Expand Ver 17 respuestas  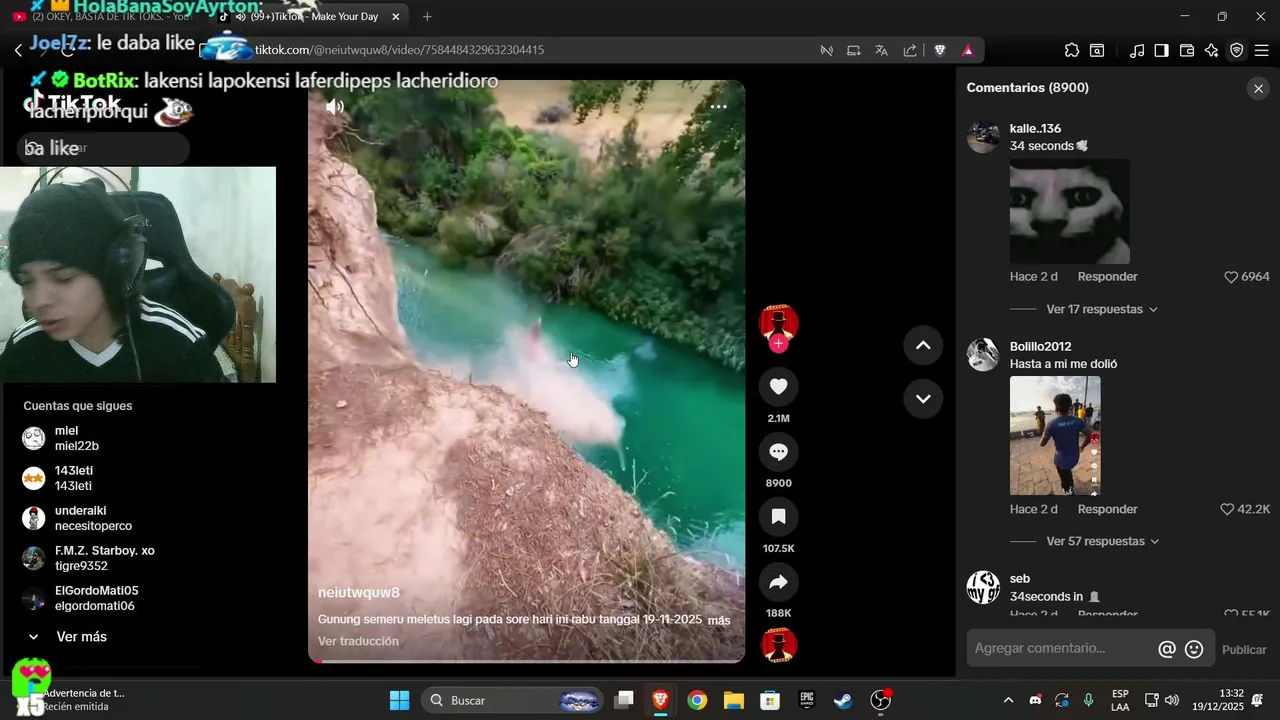(x=1102, y=310)
